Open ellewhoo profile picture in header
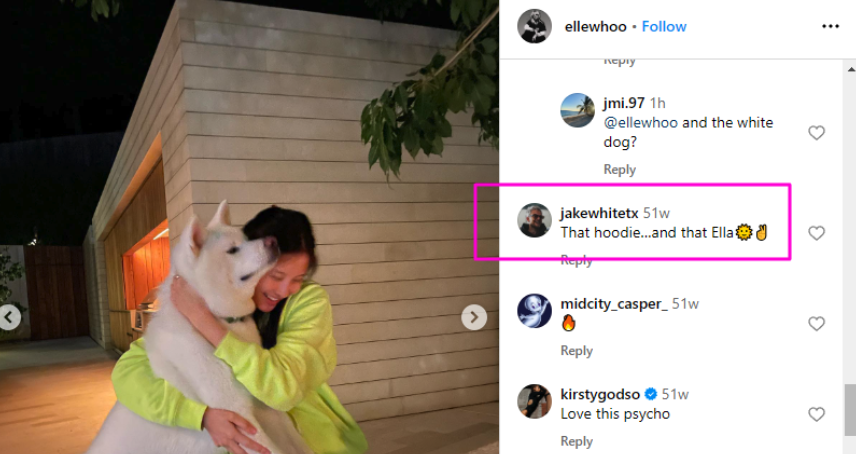Viewport: 856px width, 454px height. point(534,26)
